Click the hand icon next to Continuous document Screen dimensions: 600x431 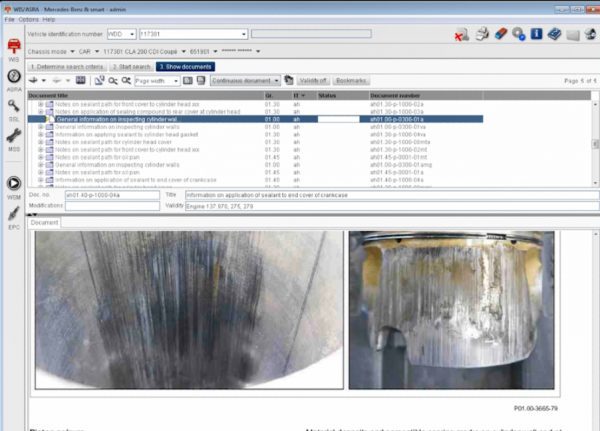tap(289, 80)
